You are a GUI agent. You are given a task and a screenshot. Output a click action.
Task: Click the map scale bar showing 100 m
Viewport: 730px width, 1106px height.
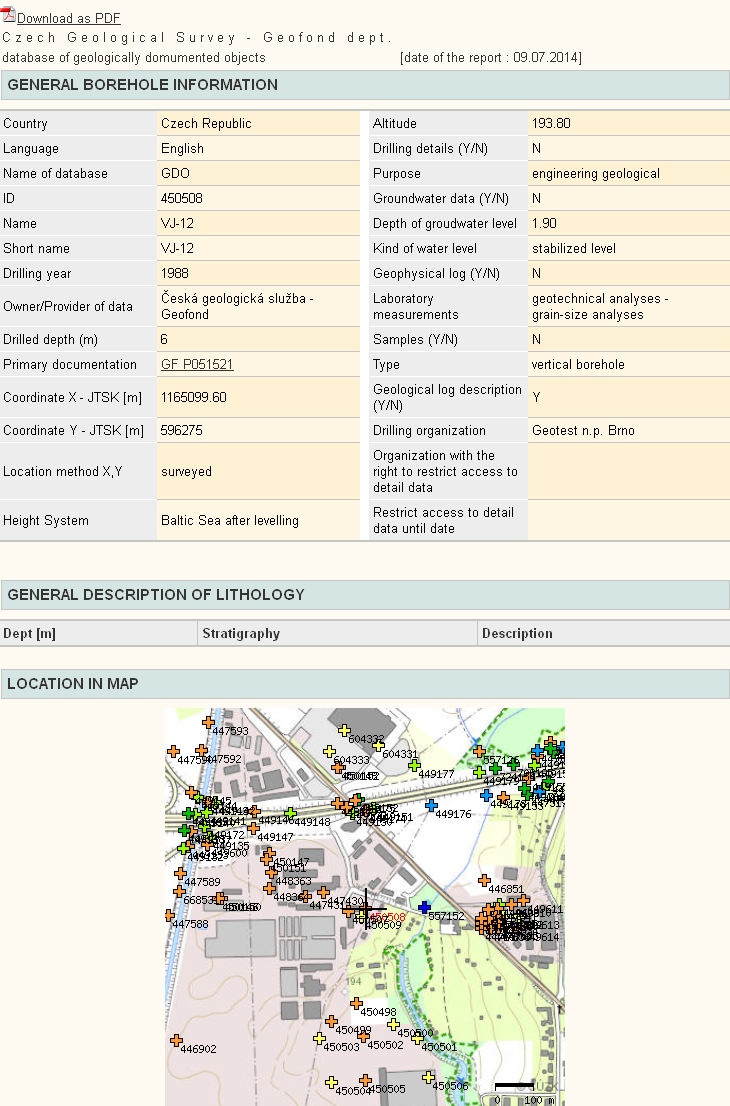514,1086
